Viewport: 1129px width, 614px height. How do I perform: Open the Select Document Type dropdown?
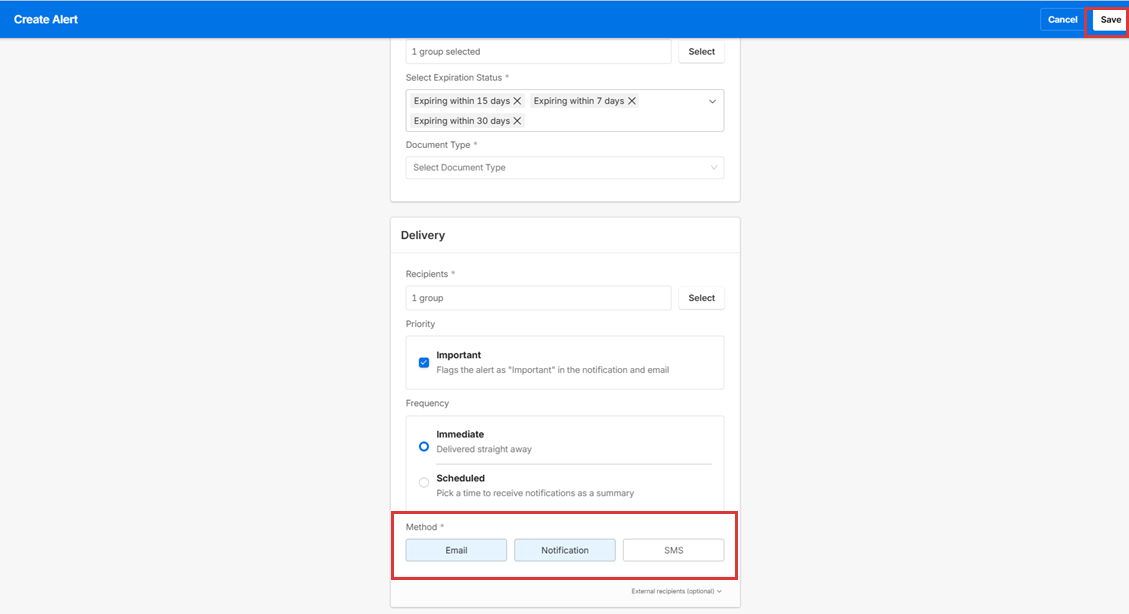point(564,168)
